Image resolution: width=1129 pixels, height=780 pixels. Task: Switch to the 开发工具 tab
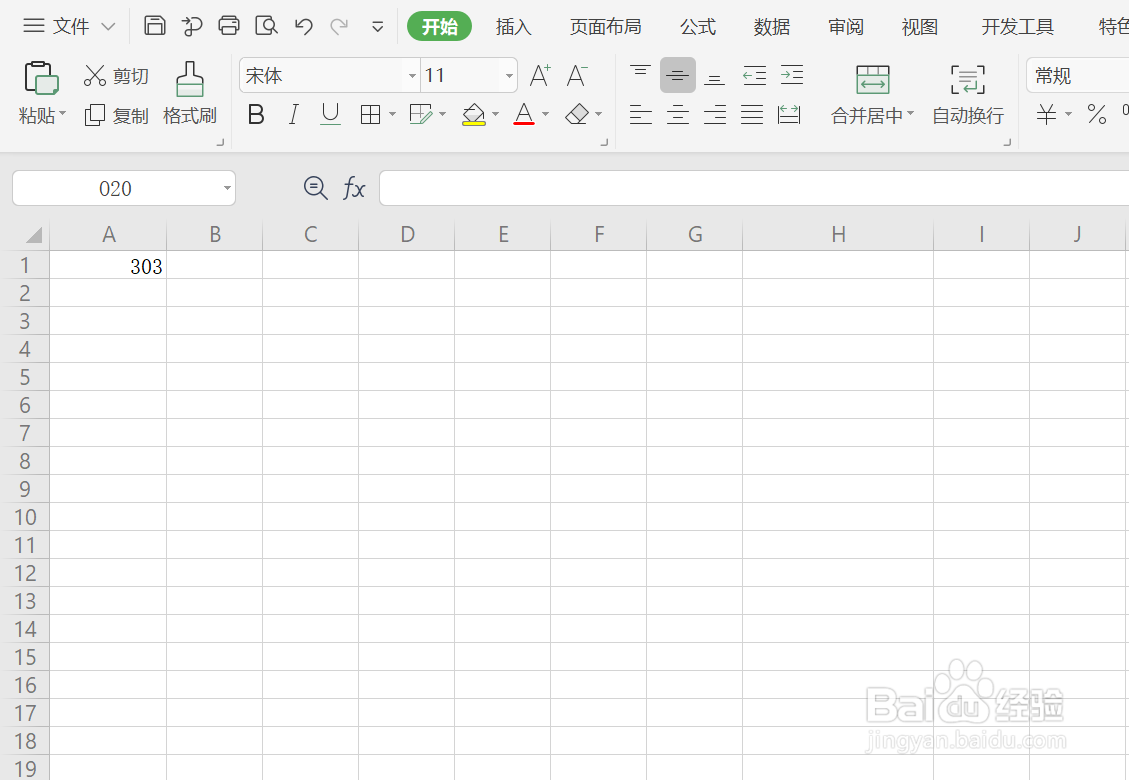pos(1017,27)
